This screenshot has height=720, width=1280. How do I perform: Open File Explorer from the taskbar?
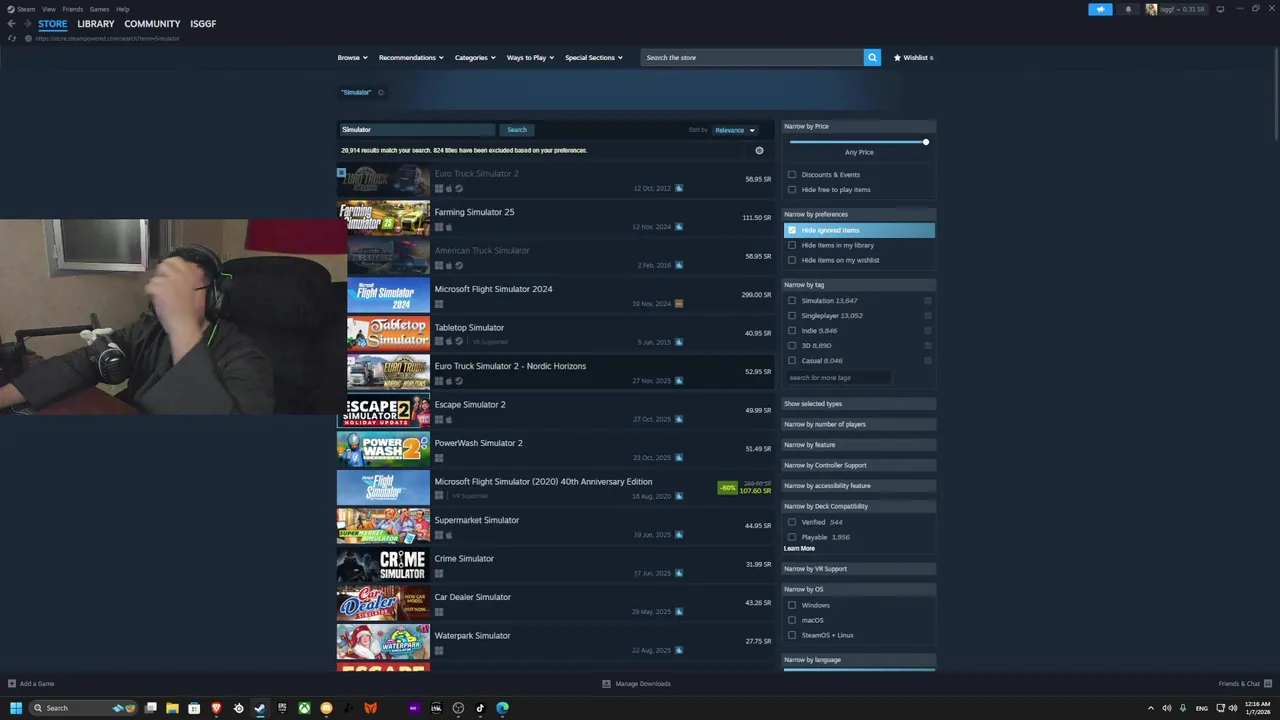172,708
